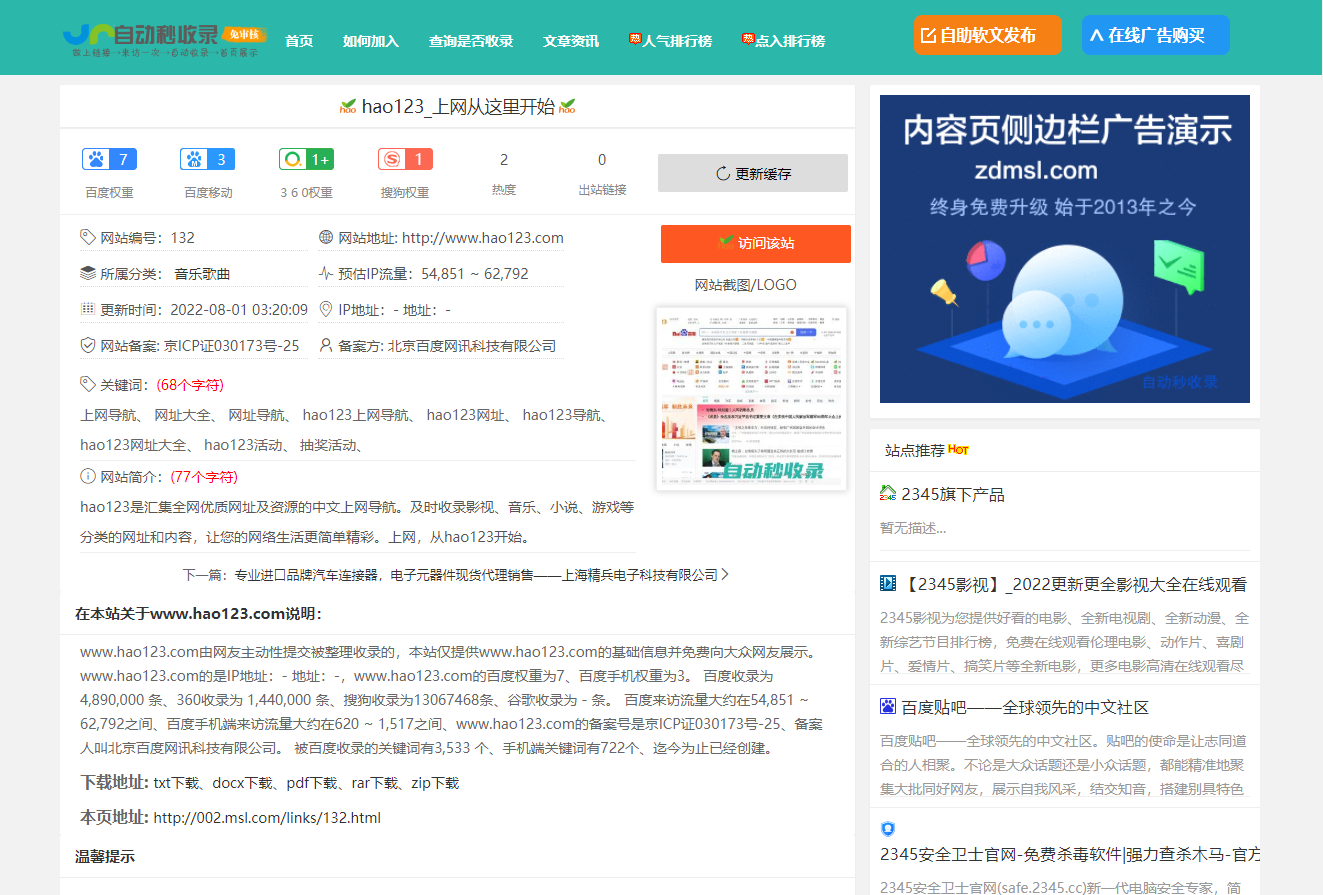Click the info icon beside 网站简介

88,476
